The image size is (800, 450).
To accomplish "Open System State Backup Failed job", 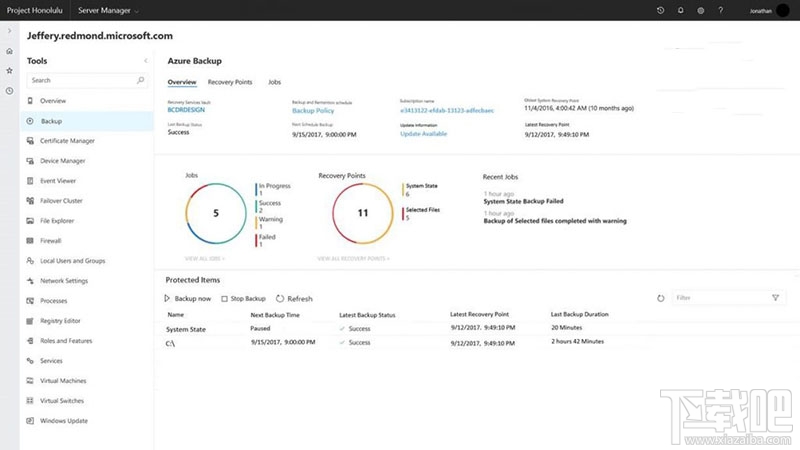I will point(523,201).
